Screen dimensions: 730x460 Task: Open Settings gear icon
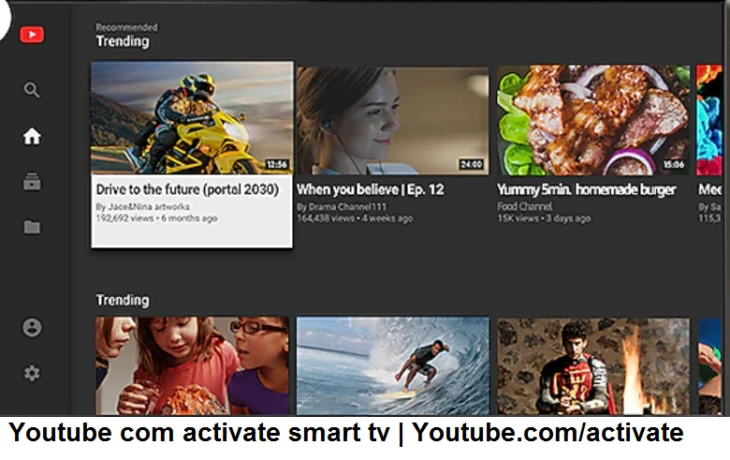click(32, 373)
